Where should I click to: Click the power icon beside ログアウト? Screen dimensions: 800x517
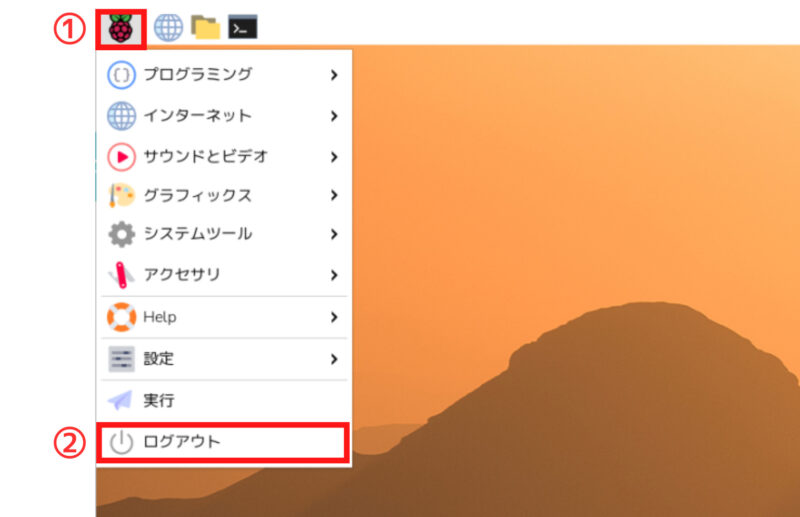(x=121, y=442)
